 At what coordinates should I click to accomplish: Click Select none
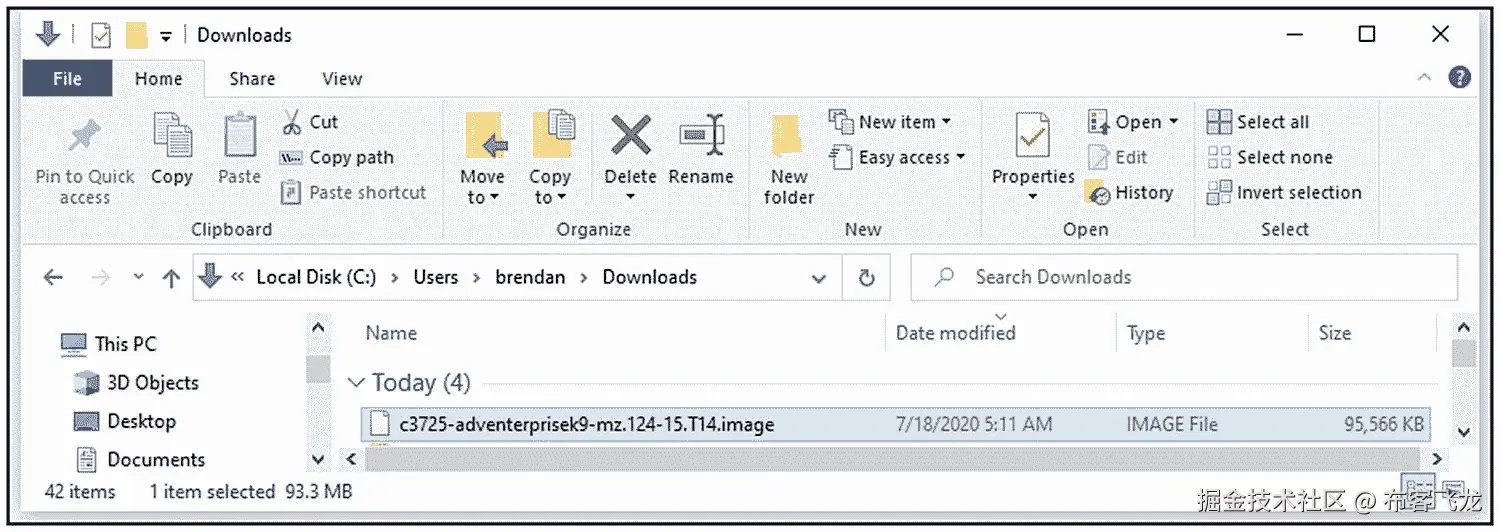[x=1270, y=157]
